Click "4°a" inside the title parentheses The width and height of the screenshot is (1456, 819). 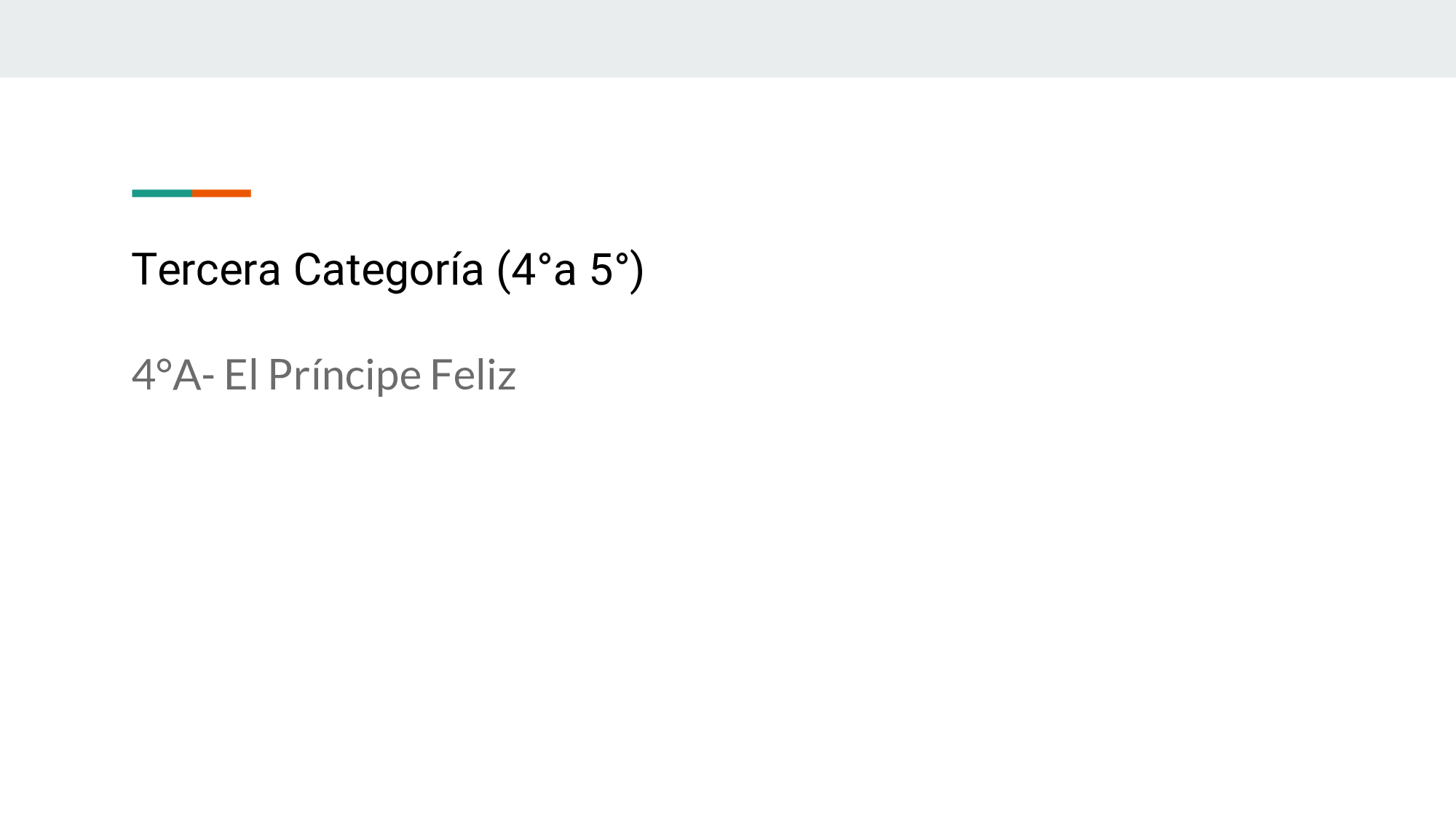(544, 270)
